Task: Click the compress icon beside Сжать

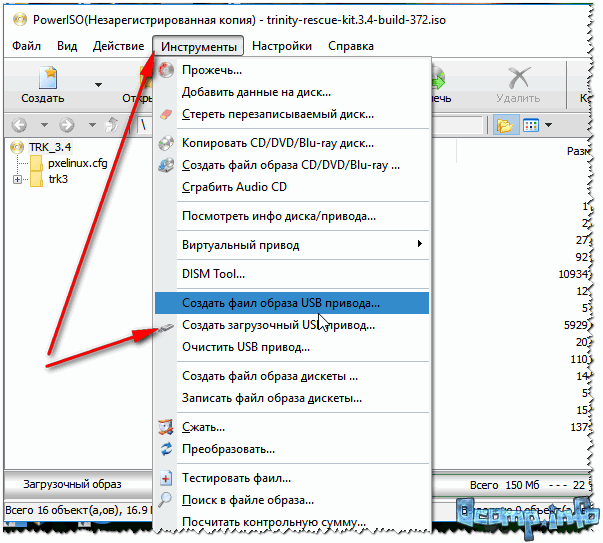Action: [x=166, y=427]
